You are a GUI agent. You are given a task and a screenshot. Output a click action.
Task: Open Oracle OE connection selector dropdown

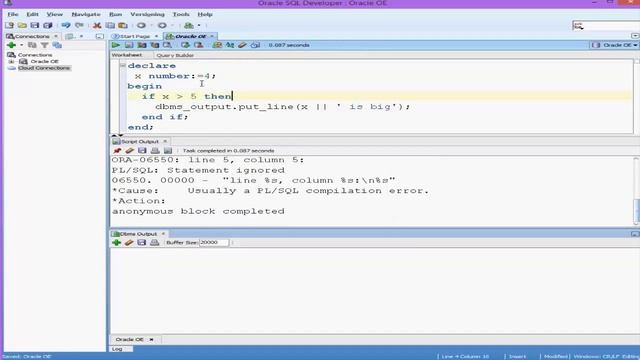tap(615, 45)
